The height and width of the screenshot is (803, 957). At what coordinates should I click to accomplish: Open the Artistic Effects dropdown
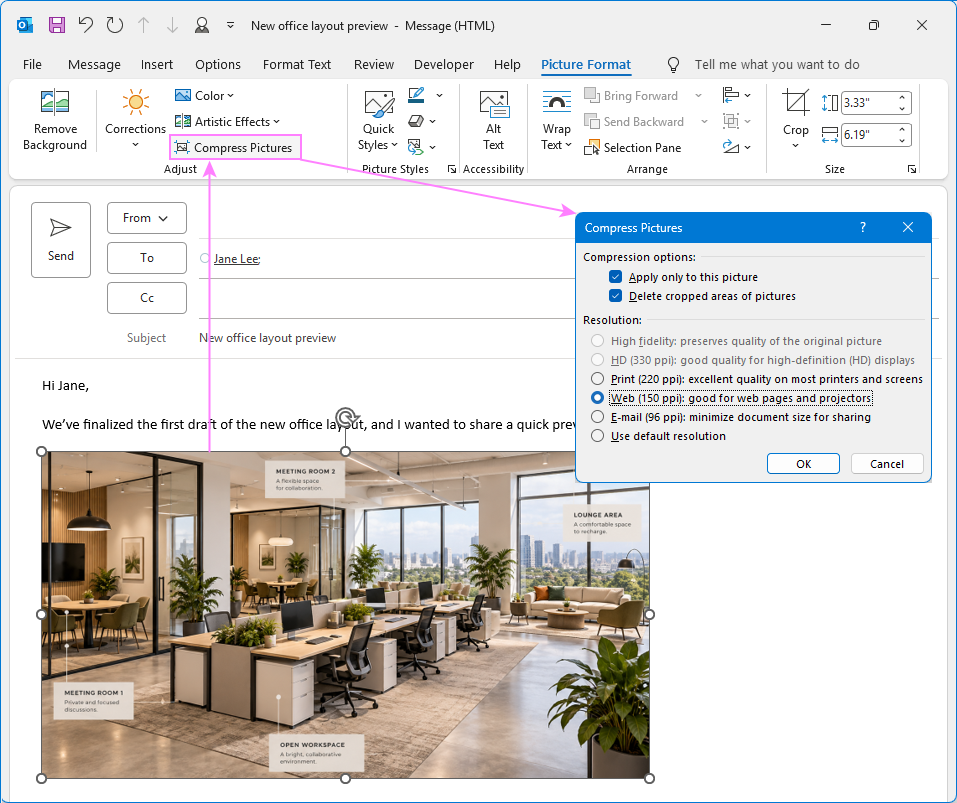click(x=227, y=121)
